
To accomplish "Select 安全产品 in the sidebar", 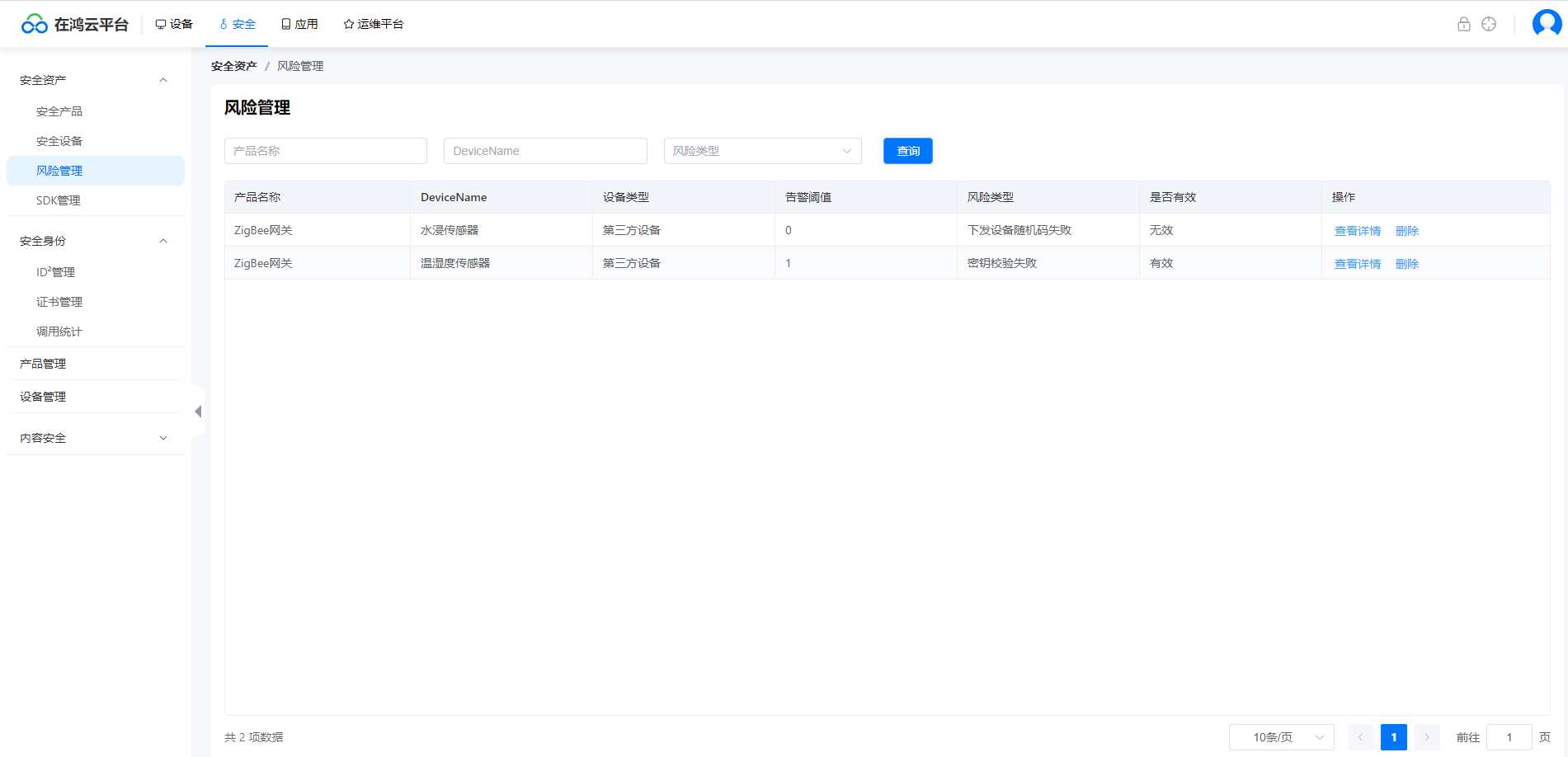I will [96, 111].
